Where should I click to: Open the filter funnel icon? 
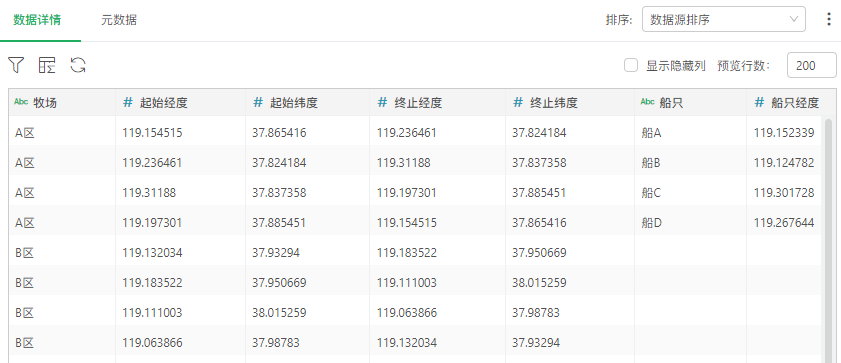pyautogui.click(x=17, y=65)
